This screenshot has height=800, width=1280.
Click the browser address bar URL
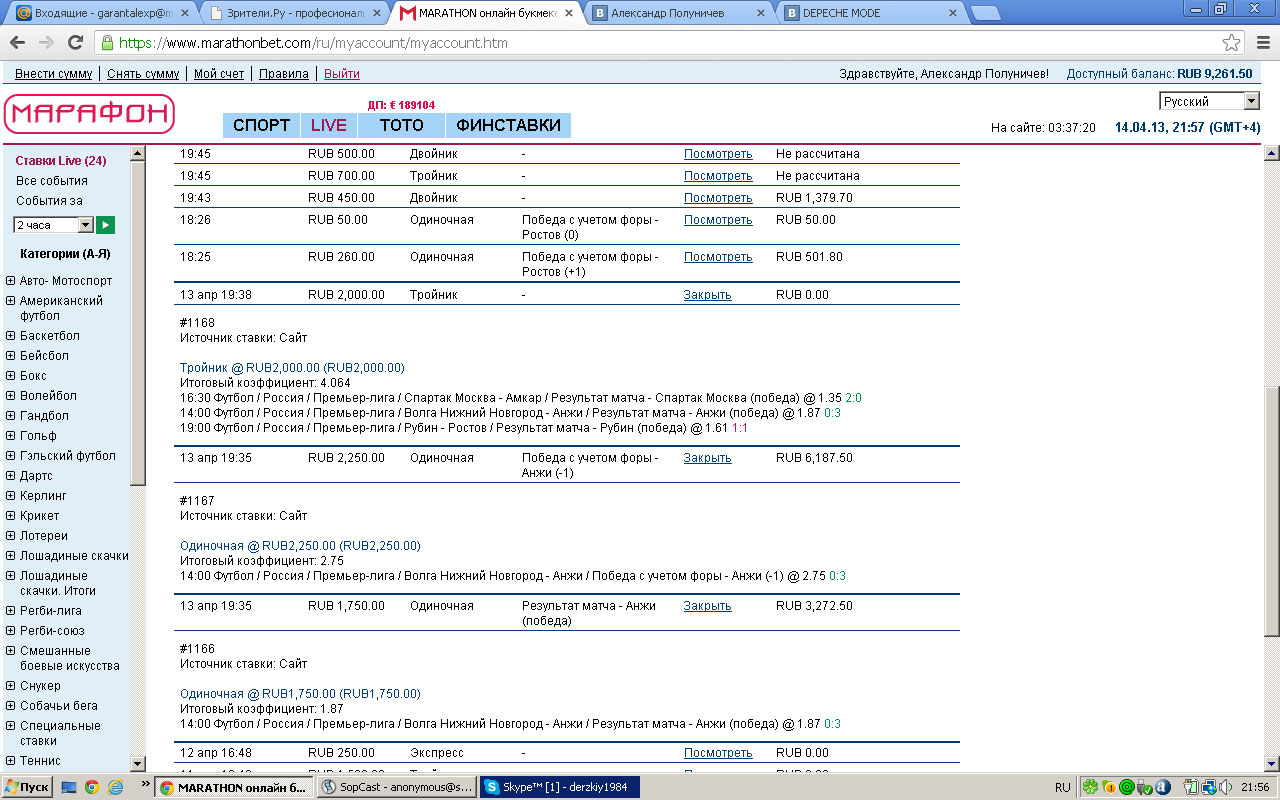(313, 43)
